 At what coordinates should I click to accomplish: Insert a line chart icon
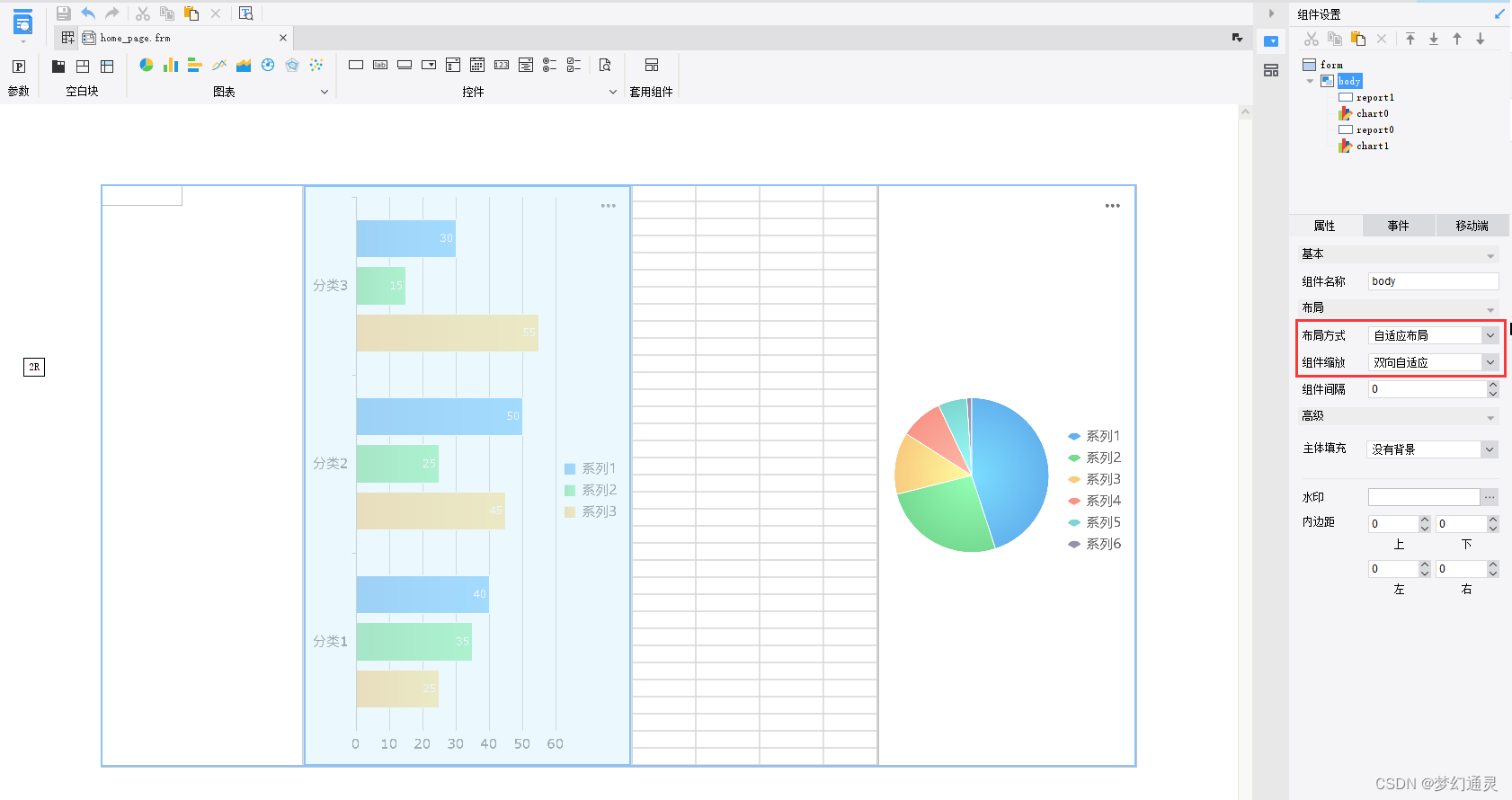[x=219, y=65]
